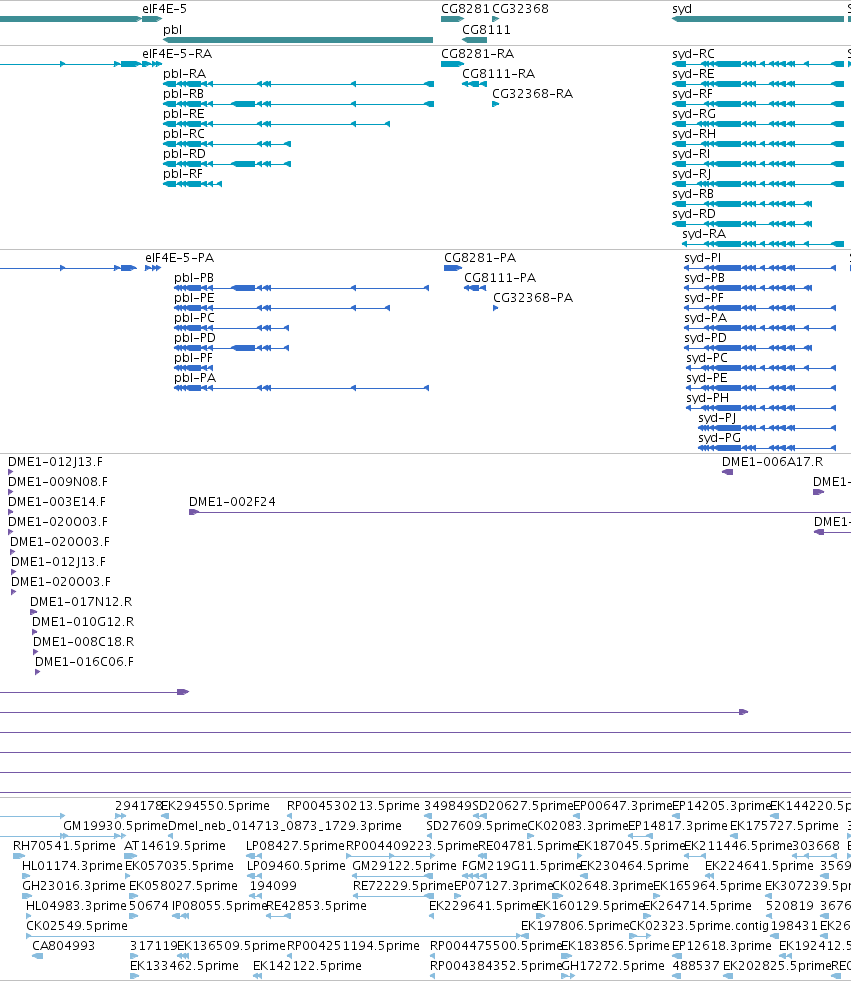Select transcript syd-RF
The width and height of the screenshot is (851, 981).
tap(758, 104)
